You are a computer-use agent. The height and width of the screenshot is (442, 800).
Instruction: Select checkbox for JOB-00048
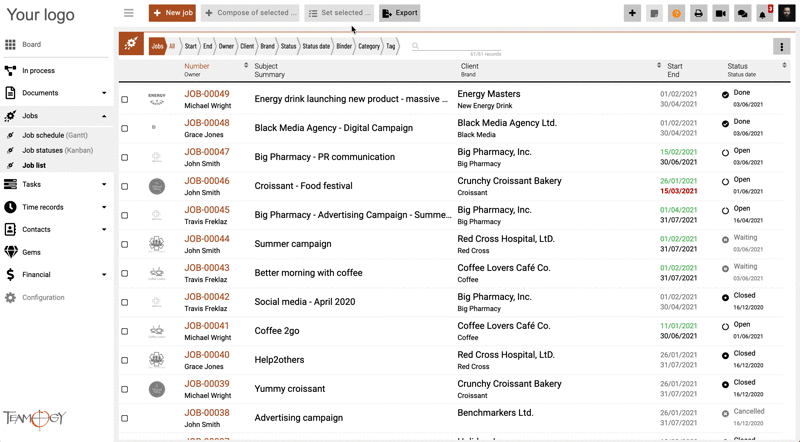click(x=124, y=129)
